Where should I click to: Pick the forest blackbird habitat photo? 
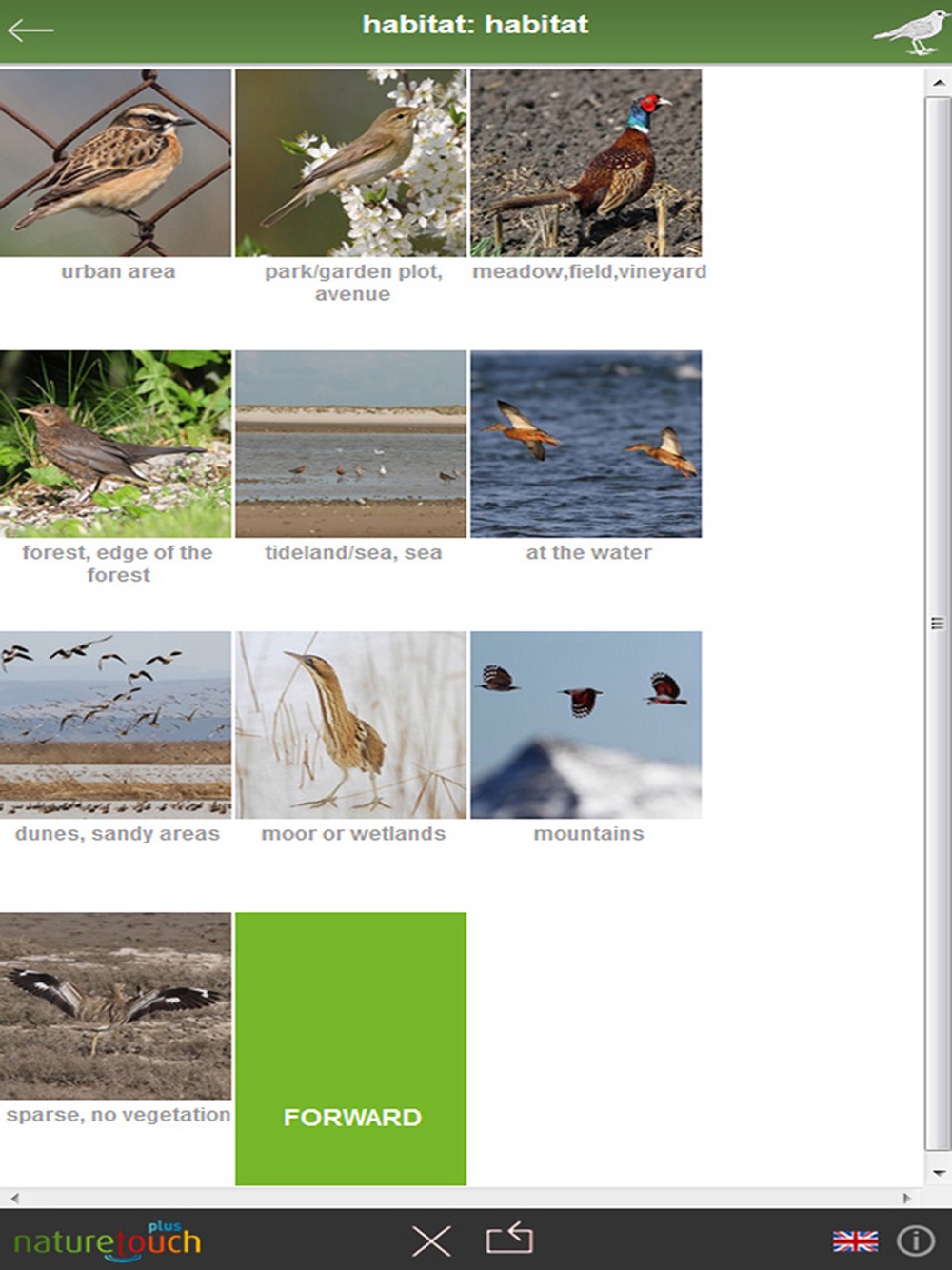(x=115, y=444)
